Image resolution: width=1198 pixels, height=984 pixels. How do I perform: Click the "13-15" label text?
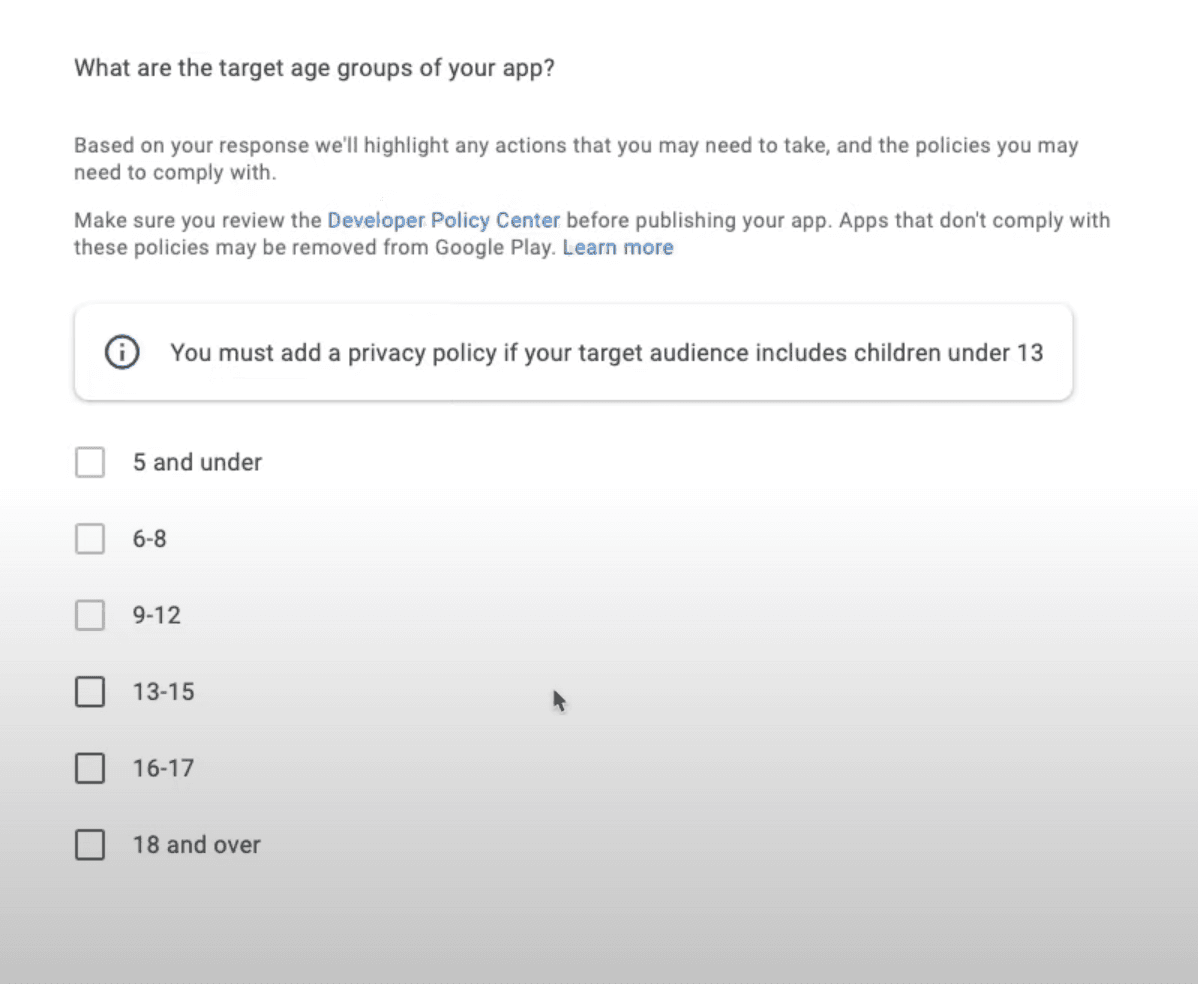point(163,691)
